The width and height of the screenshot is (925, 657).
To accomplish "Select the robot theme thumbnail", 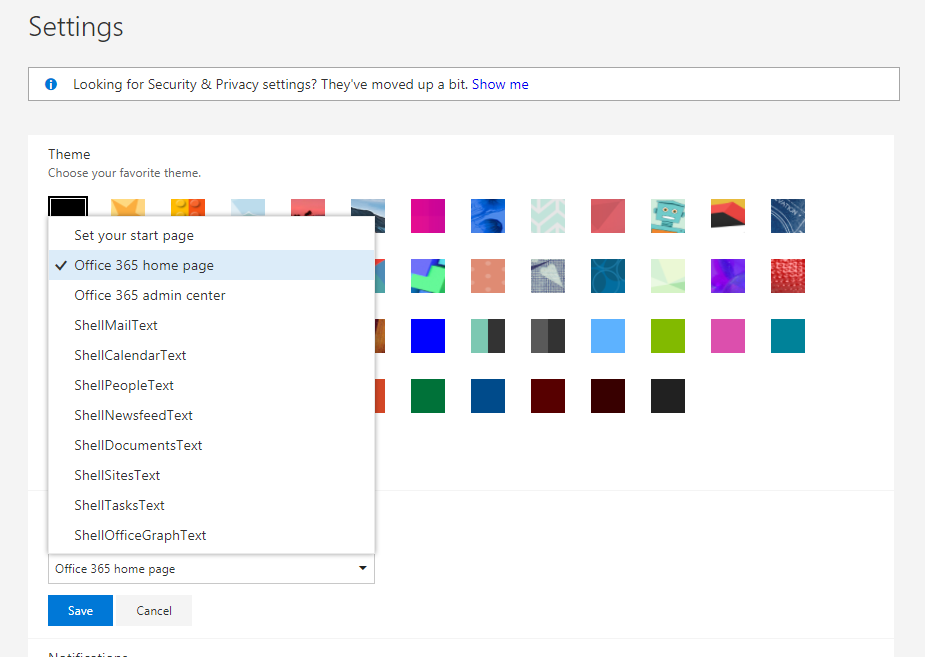I will (x=668, y=216).
